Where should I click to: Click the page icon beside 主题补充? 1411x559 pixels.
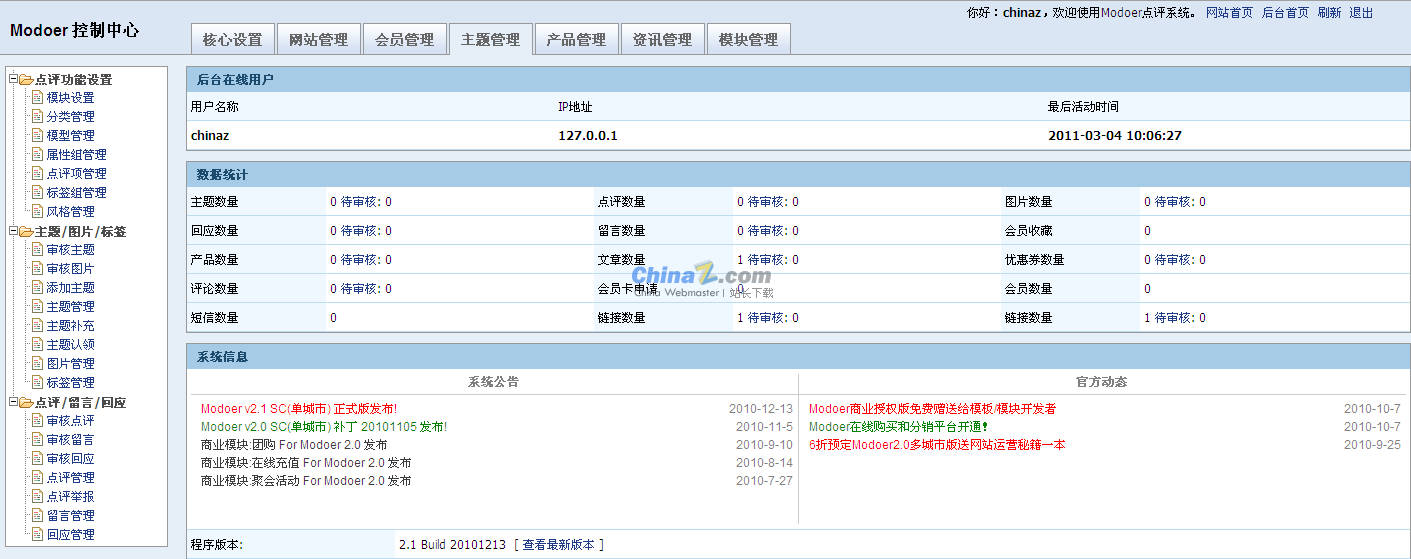pyautogui.click(x=38, y=326)
